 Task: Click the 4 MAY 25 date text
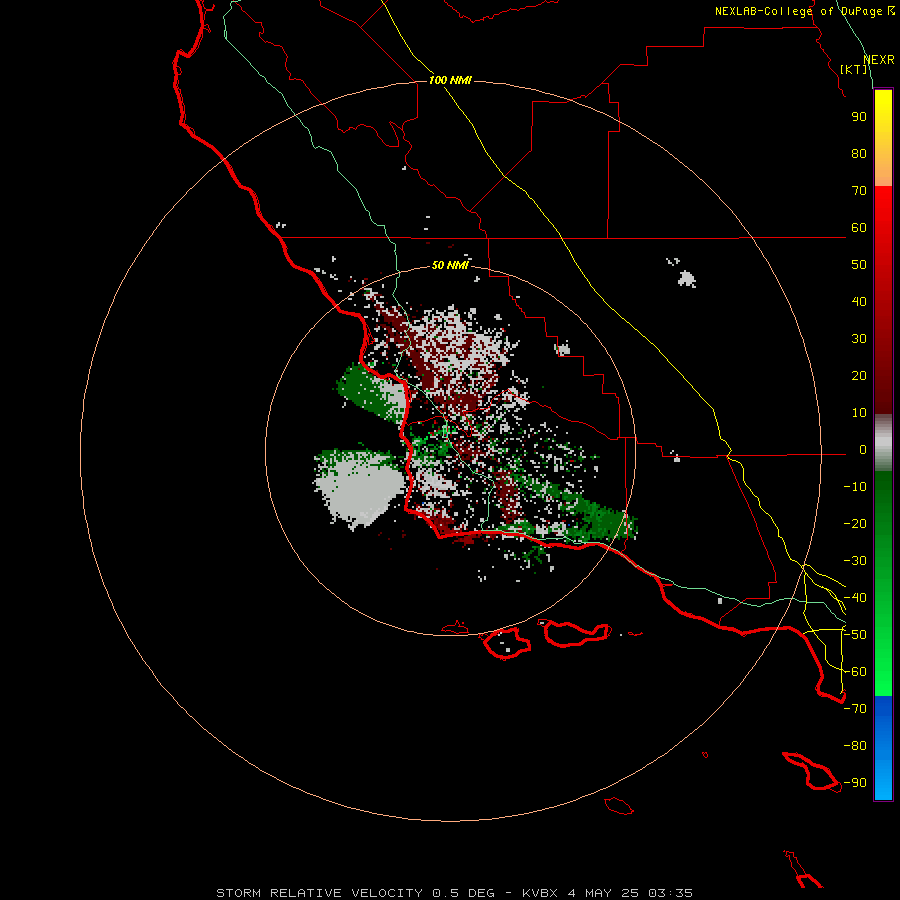coord(603,893)
